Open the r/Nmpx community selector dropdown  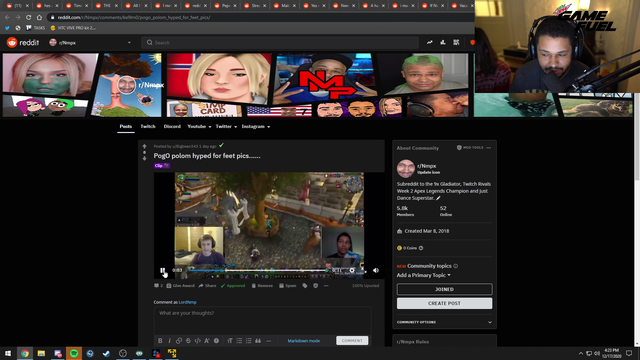(90, 42)
